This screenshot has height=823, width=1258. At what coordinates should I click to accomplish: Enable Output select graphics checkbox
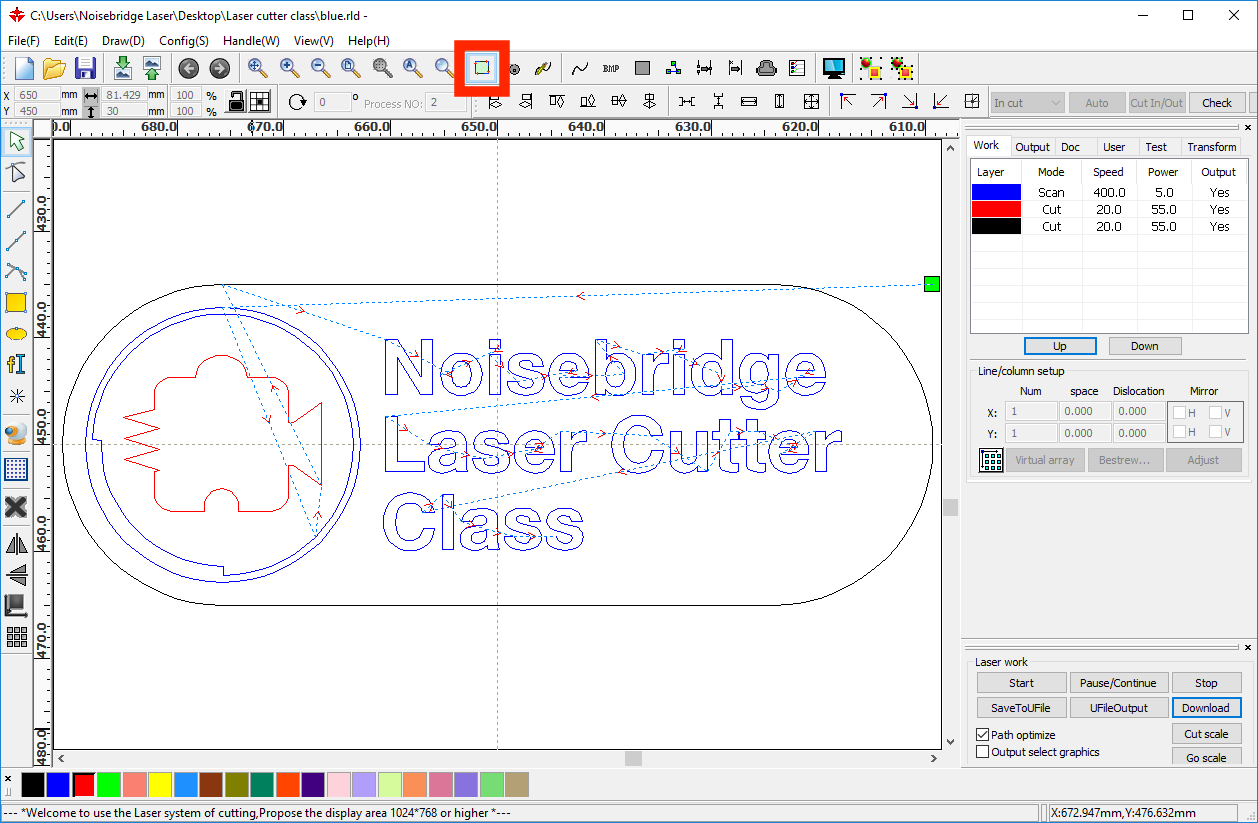point(982,752)
